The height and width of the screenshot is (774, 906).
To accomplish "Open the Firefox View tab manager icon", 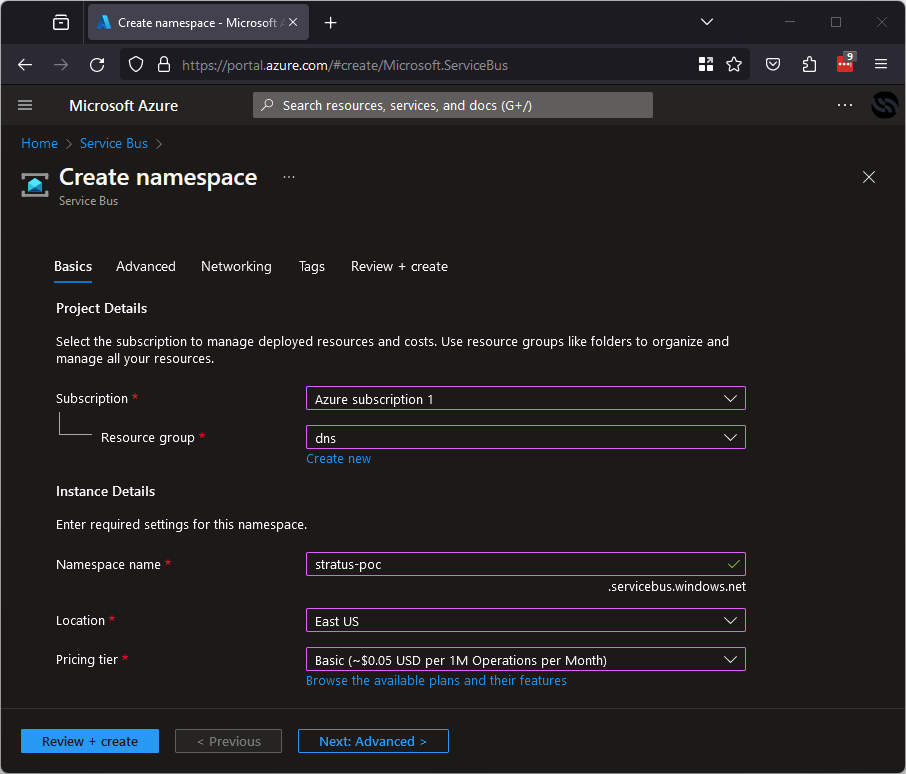I will [x=61, y=23].
